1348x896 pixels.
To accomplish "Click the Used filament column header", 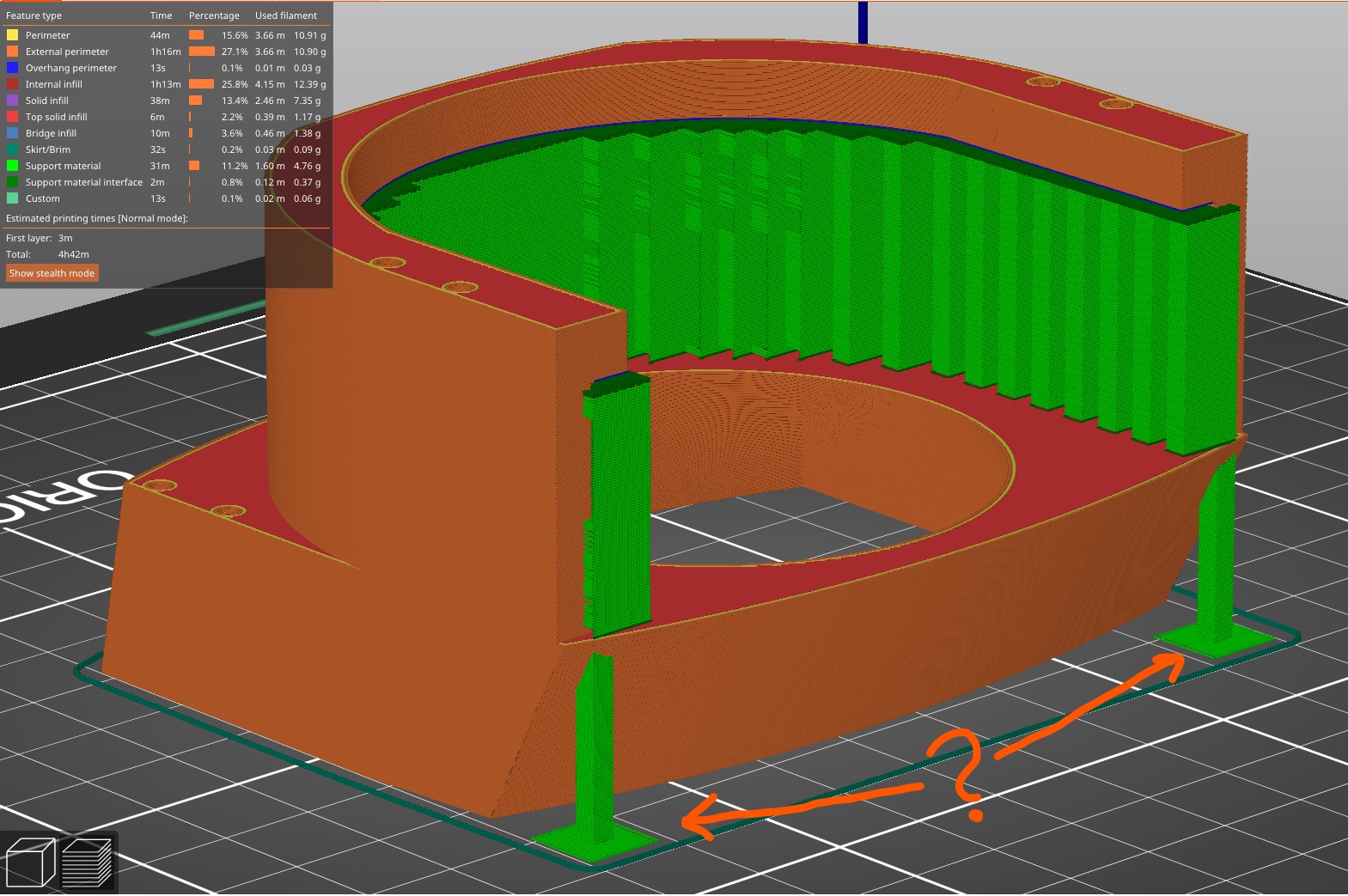I will tap(285, 15).
